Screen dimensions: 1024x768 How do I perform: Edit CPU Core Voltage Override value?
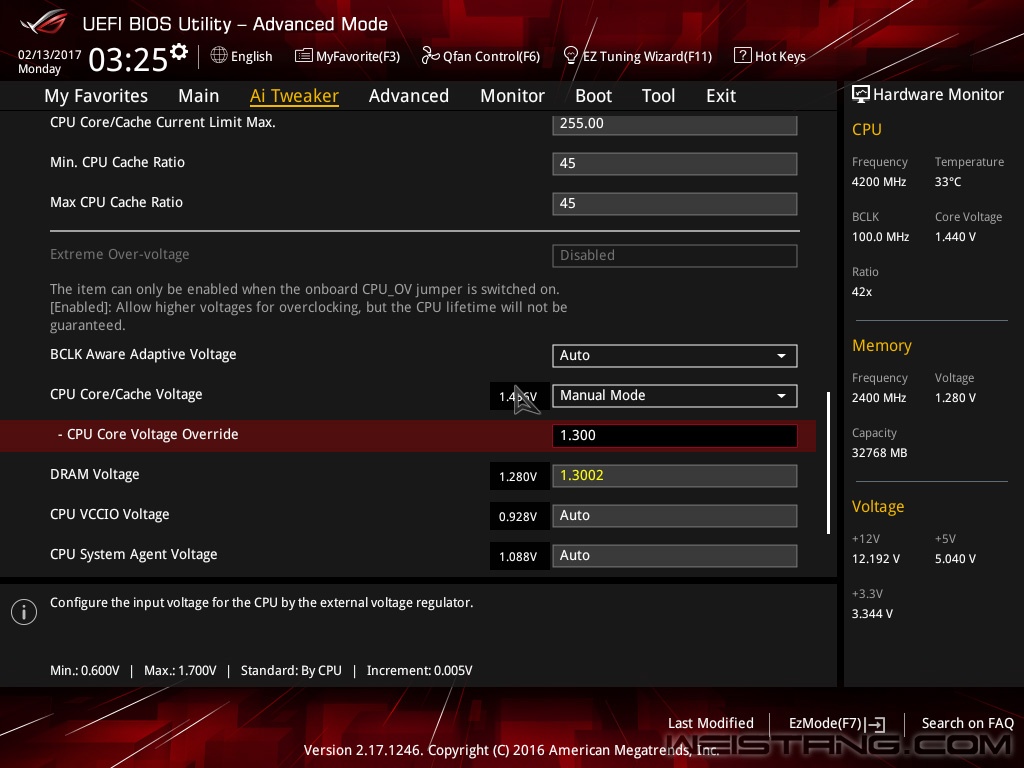675,435
